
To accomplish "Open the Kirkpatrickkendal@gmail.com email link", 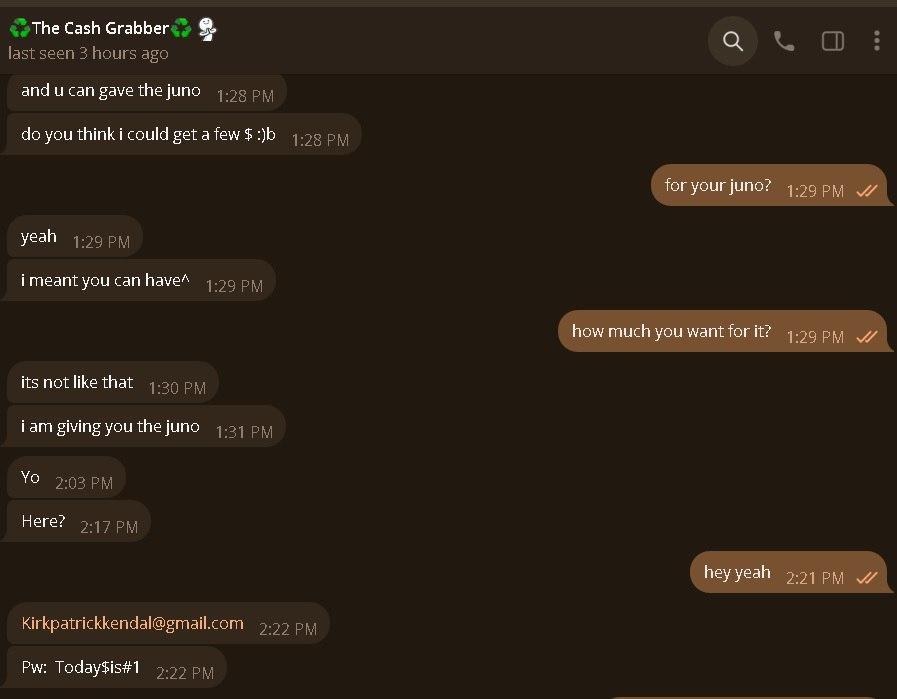I will [x=132, y=623].
